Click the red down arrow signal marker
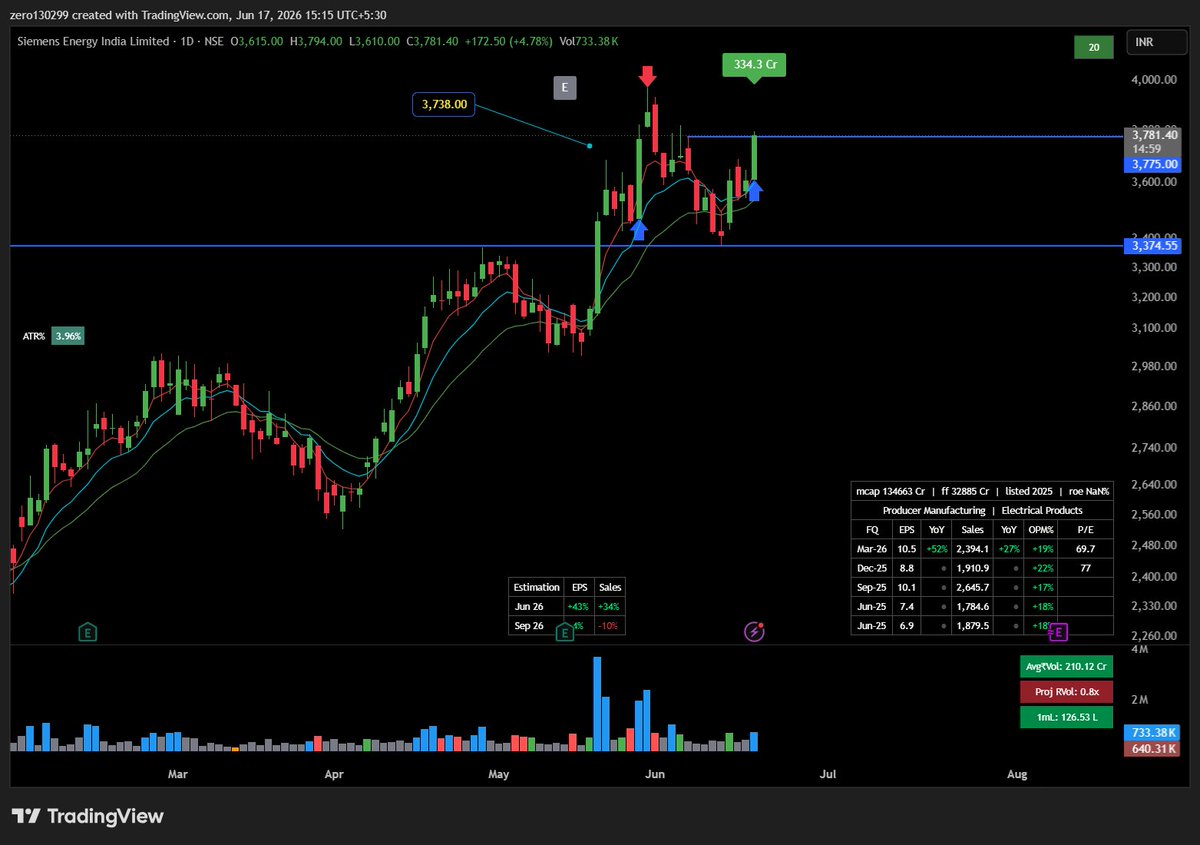 (647, 76)
